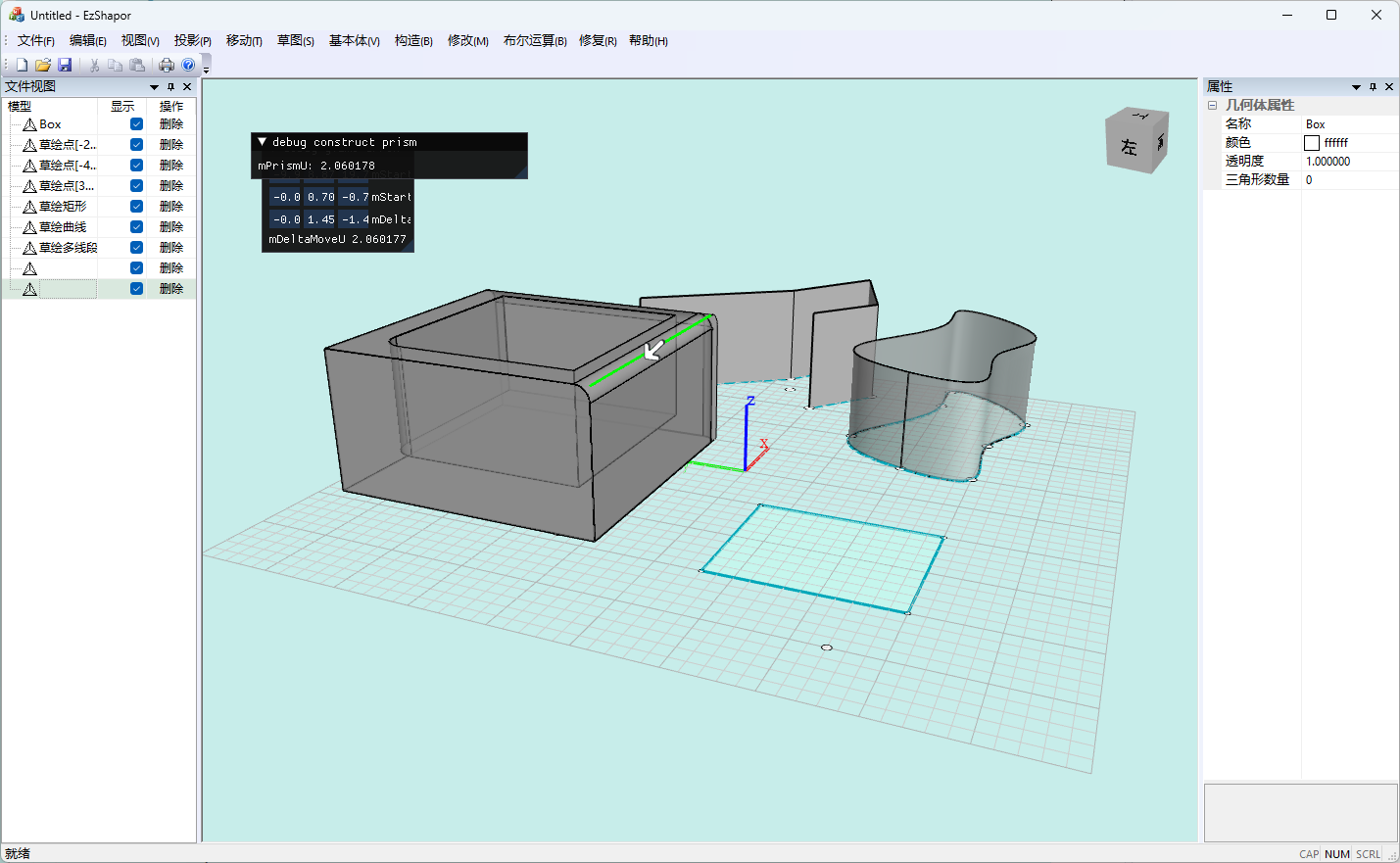The image size is (1400, 863).
Task: Click the model icon beside 草绘点[-4..
Action: [x=29, y=166]
